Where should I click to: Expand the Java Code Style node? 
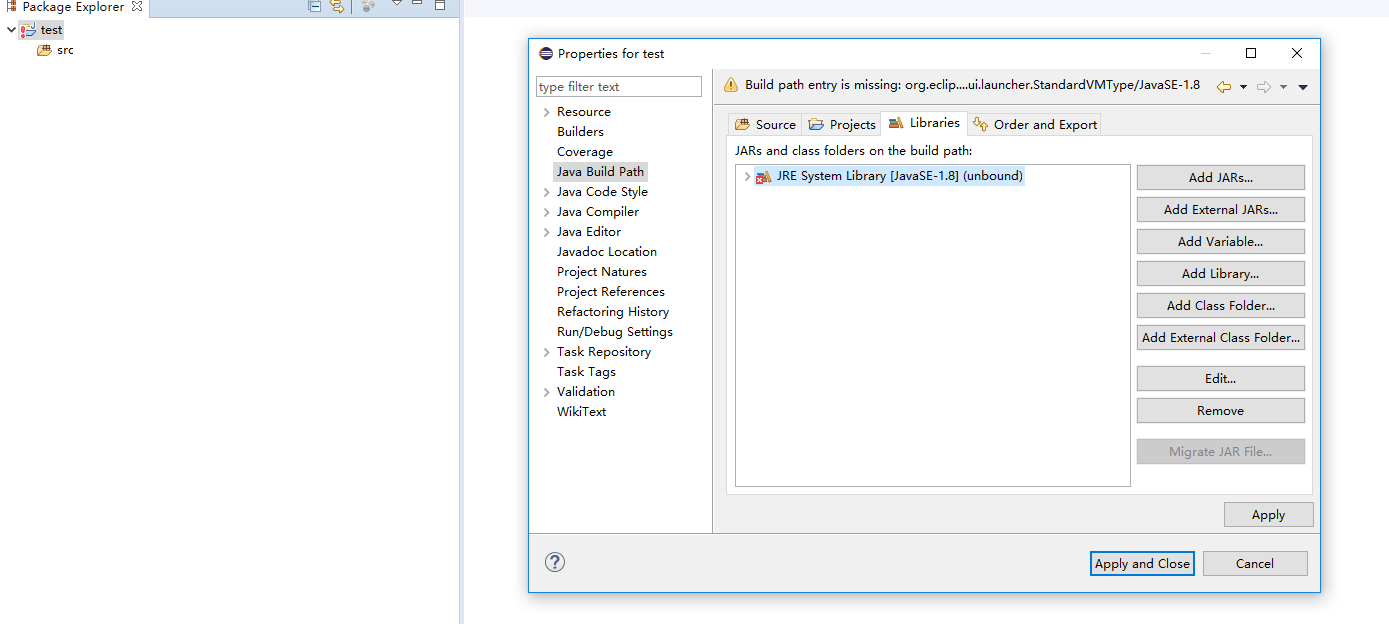(x=546, y=192)
